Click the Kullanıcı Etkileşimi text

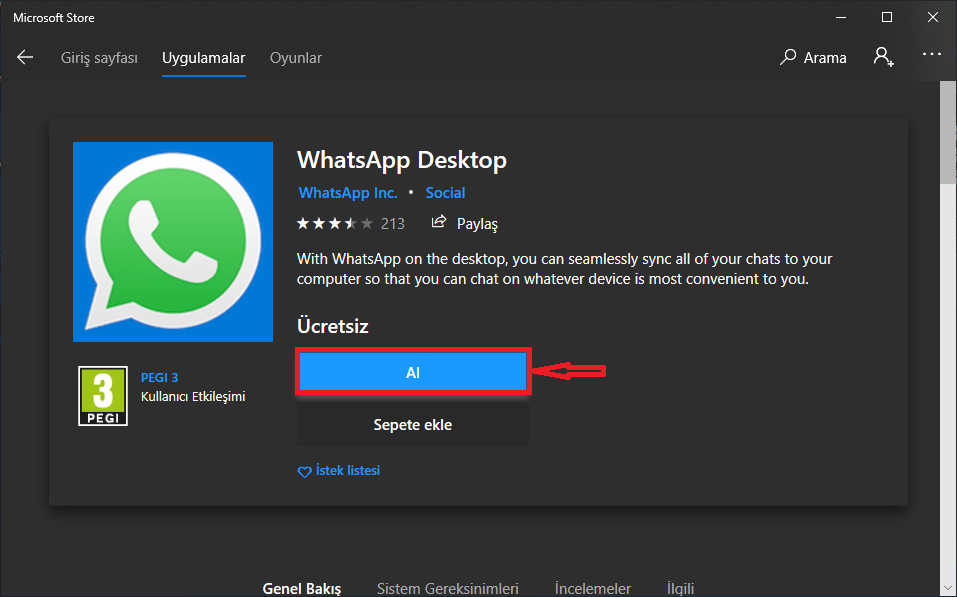(193, 397)
